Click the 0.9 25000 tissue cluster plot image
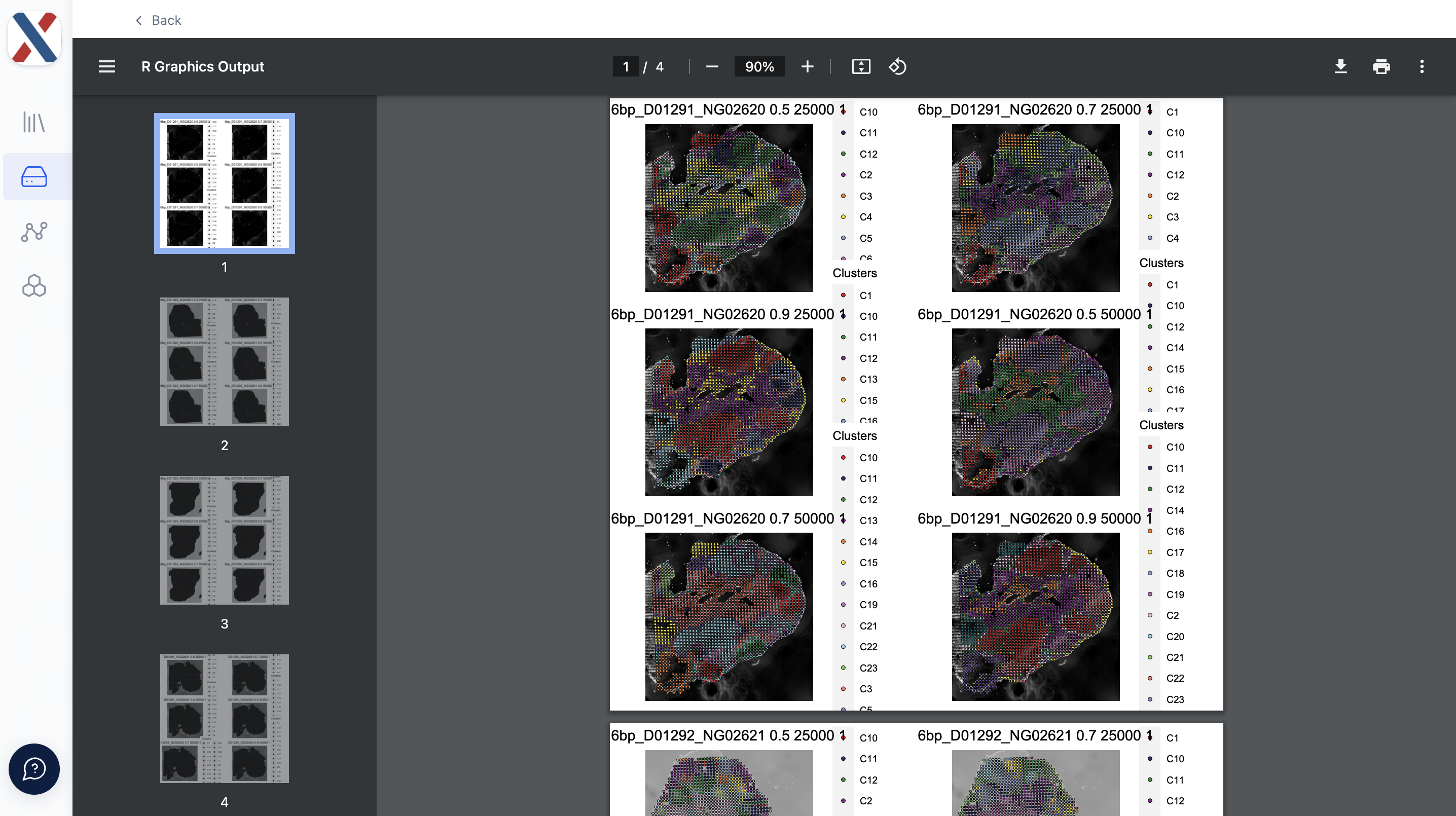Image resolution: width=1456 pixels, height=816 pixels. click(x=729, y=413)
